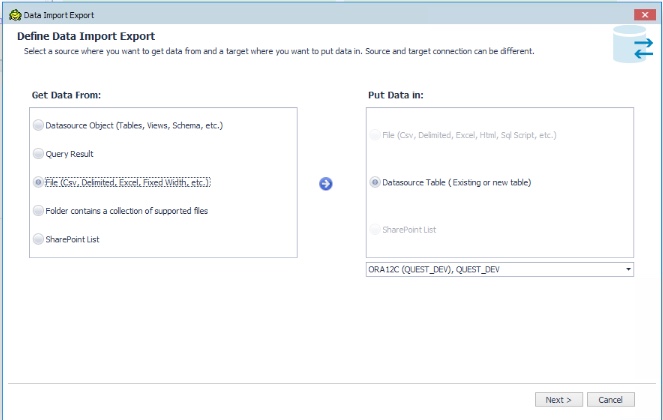Choose Query Result as the data source

tap(38, 154)
